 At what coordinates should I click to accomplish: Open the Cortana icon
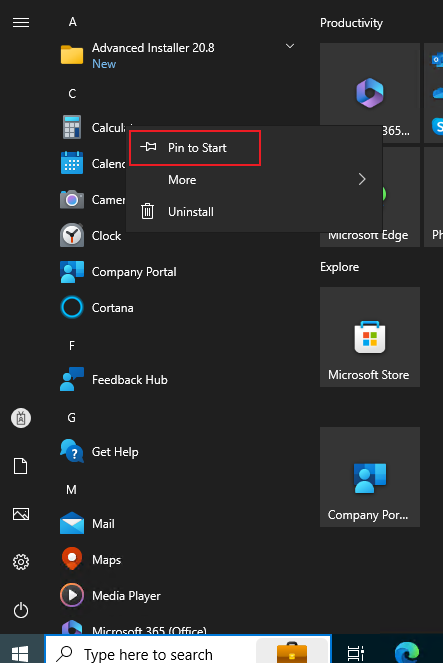tap(72, 307)
